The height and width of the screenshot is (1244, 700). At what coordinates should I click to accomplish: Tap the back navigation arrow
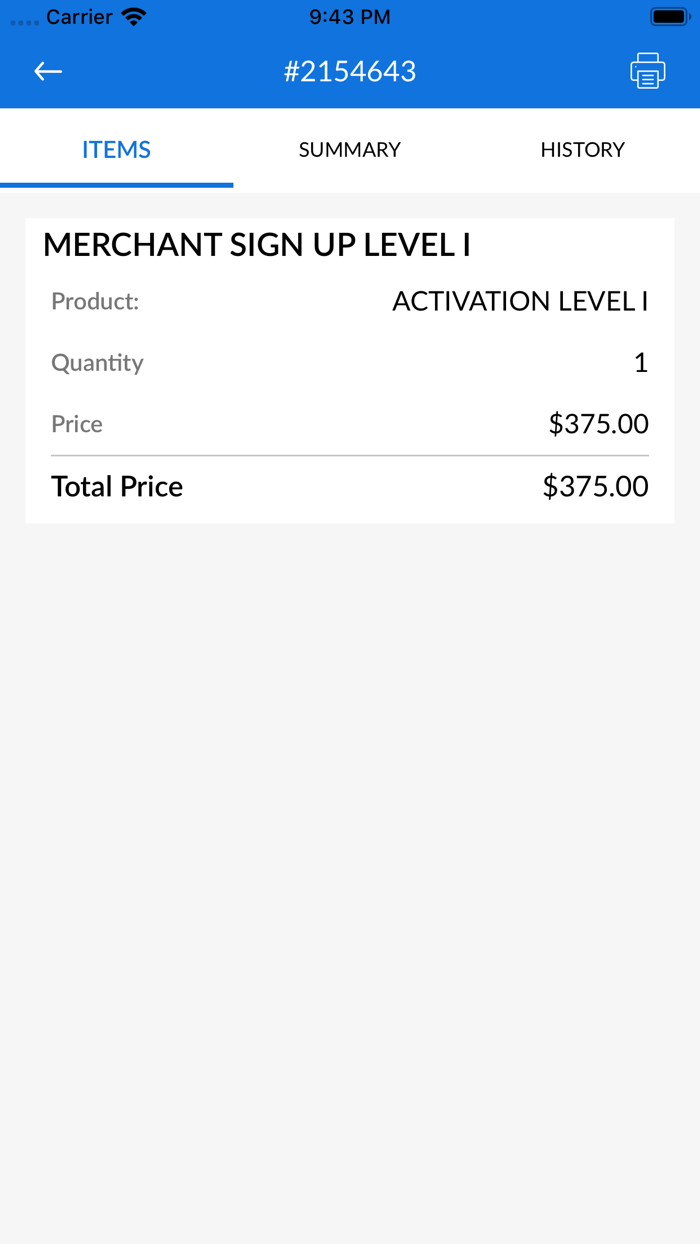coord(47,71)
